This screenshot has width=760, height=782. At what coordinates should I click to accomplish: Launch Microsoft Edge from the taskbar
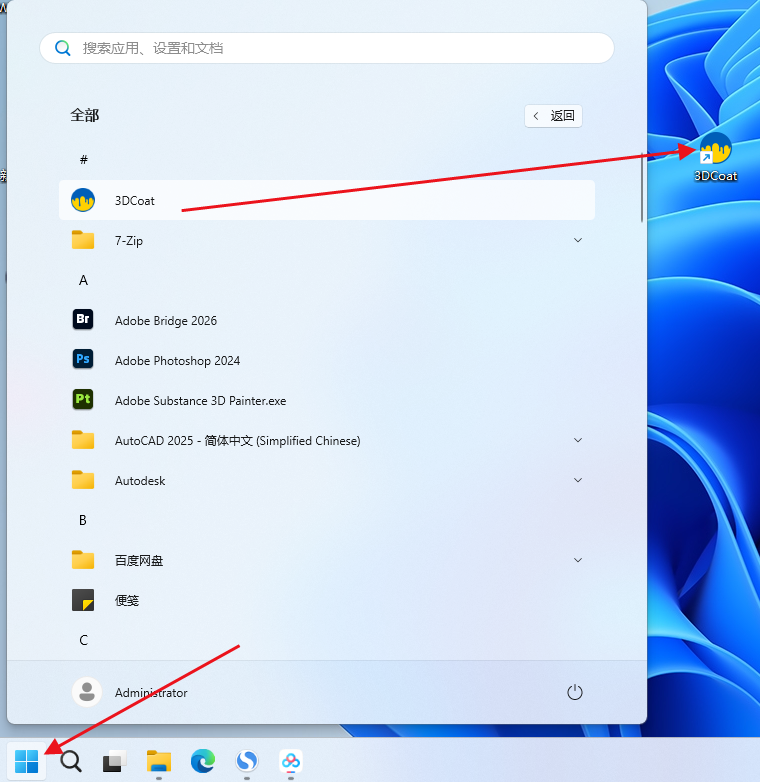(203, 761)
